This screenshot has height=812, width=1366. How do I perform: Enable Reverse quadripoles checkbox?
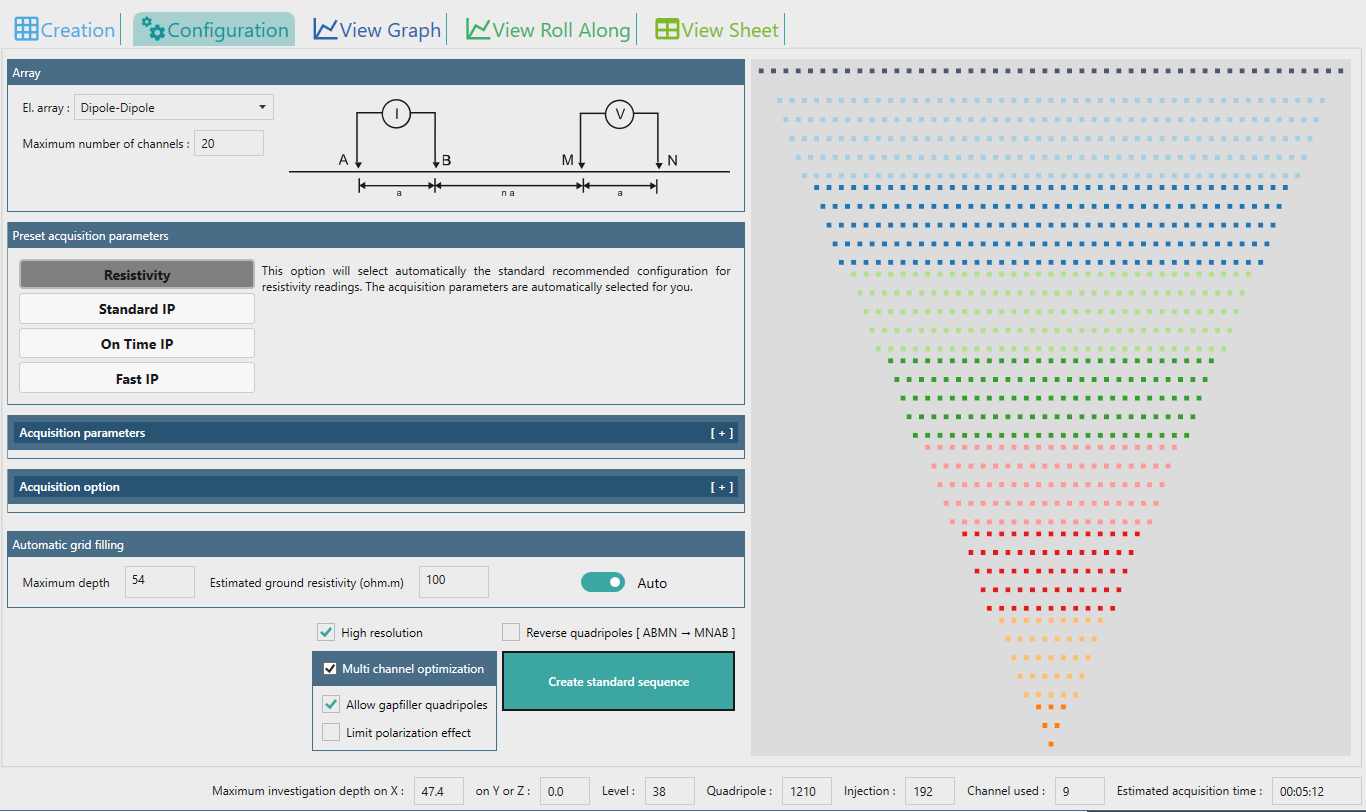pyautogui.click(x=511, y=632)
